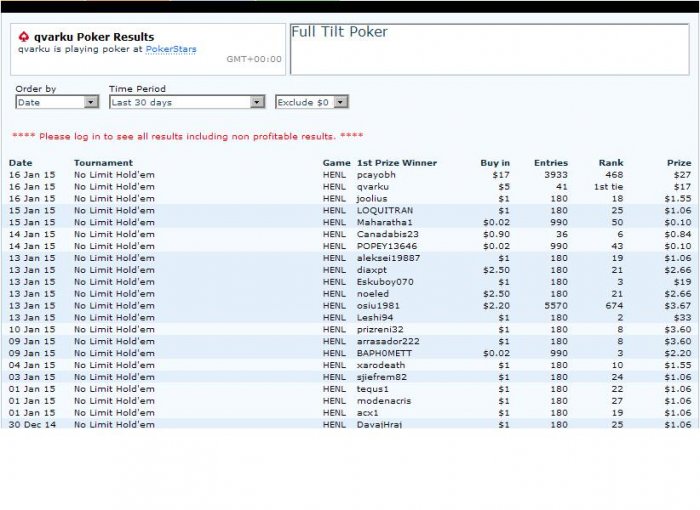Select winner name xarodeath
Screen dimensions: 700x510
[x=381, y=365]
